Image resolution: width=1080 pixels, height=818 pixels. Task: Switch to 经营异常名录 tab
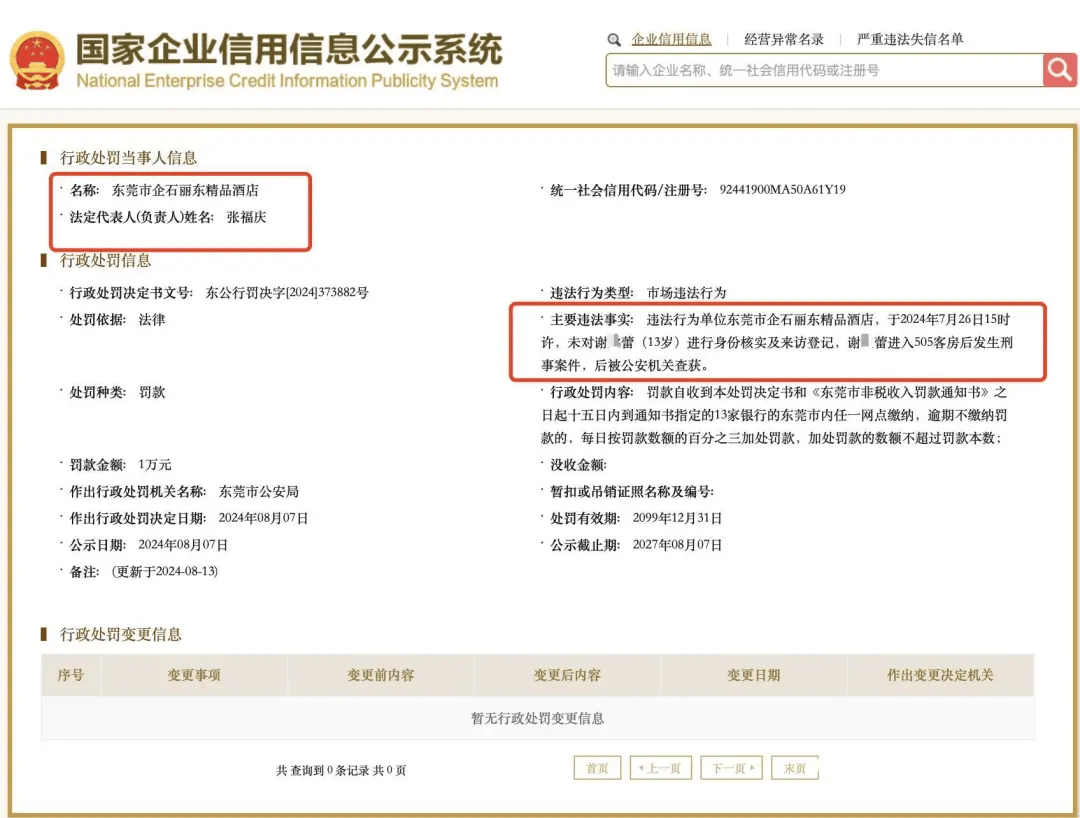click(x=784, y=39)
